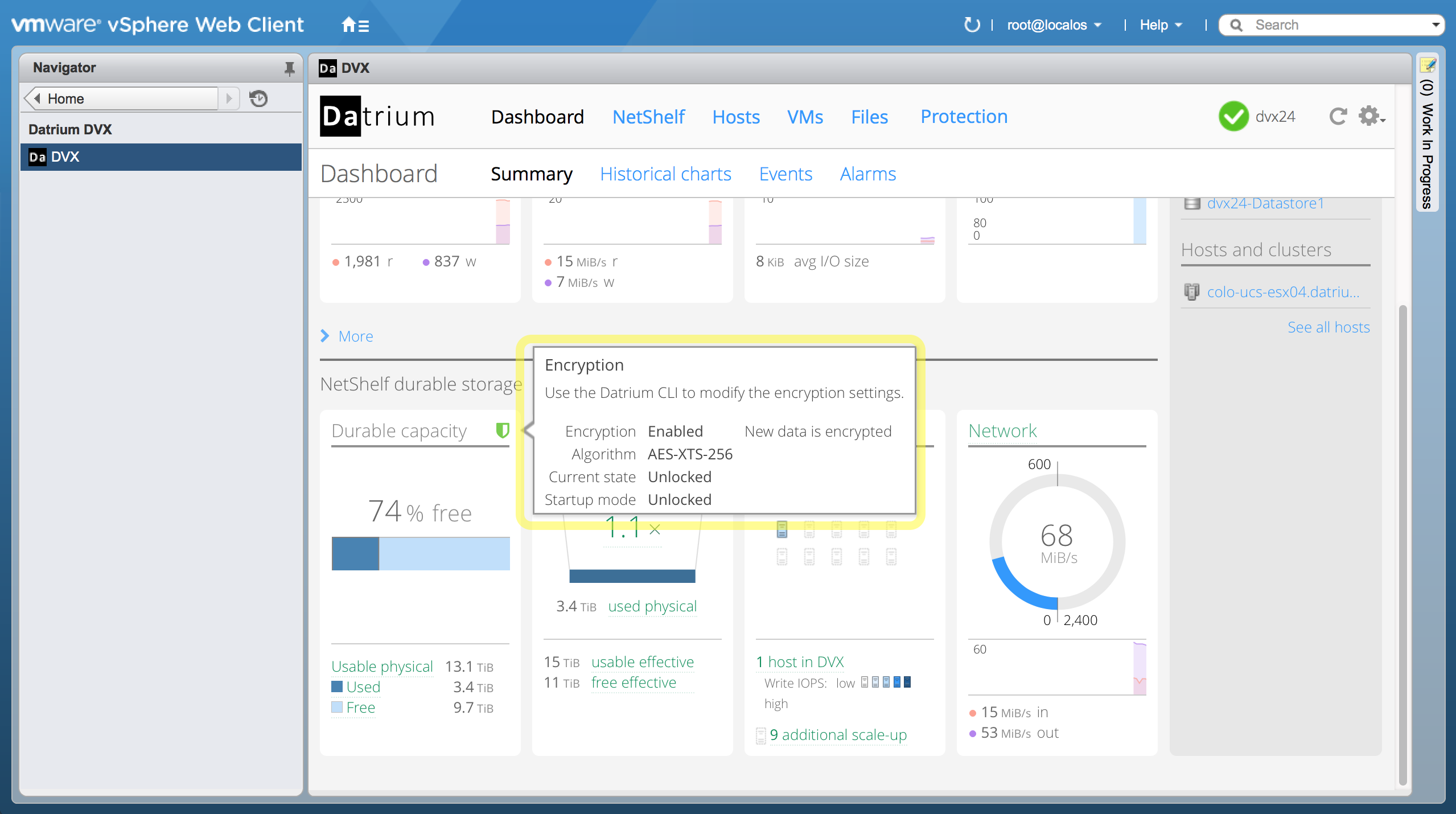Click the used physical link
The image size is (1456, 814).
(x=652, y=606)
